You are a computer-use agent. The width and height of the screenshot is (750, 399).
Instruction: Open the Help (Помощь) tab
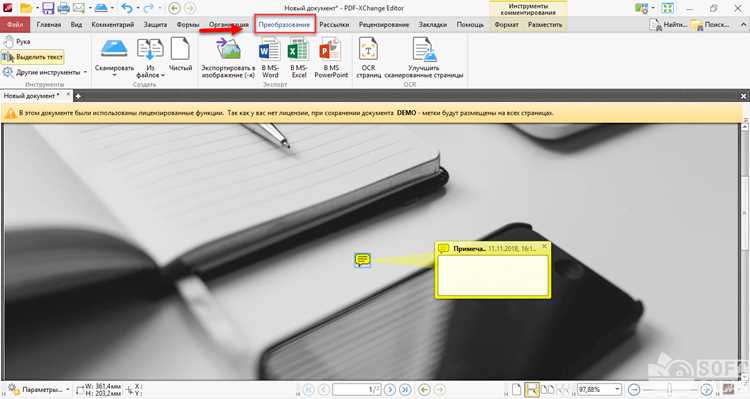470,24
